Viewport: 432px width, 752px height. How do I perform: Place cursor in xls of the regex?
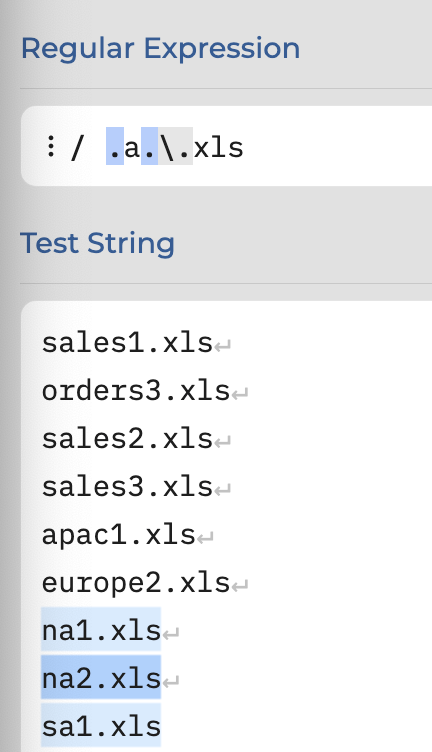coord(219,148)
